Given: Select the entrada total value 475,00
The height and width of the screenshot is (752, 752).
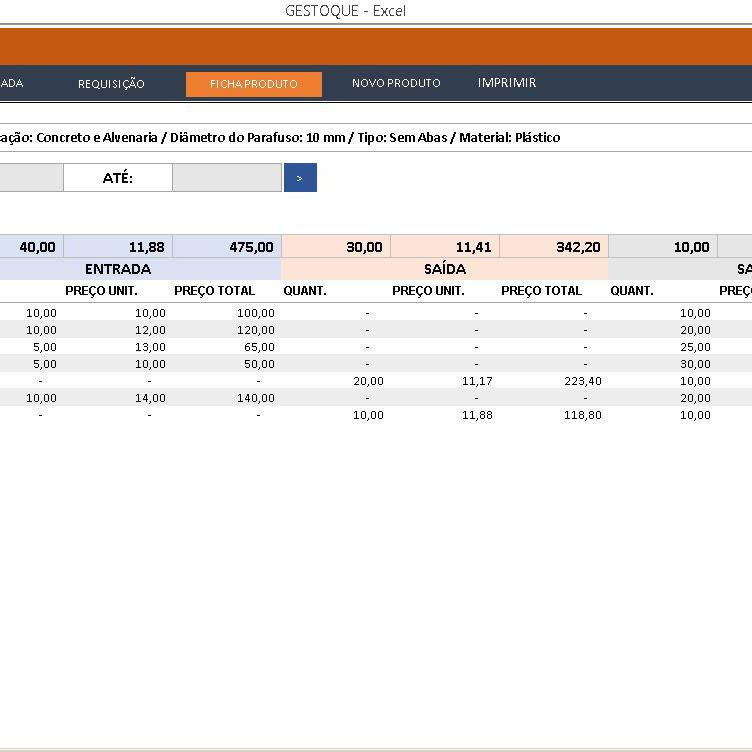Looking at the screenshot, I should [x=227, y=247].
